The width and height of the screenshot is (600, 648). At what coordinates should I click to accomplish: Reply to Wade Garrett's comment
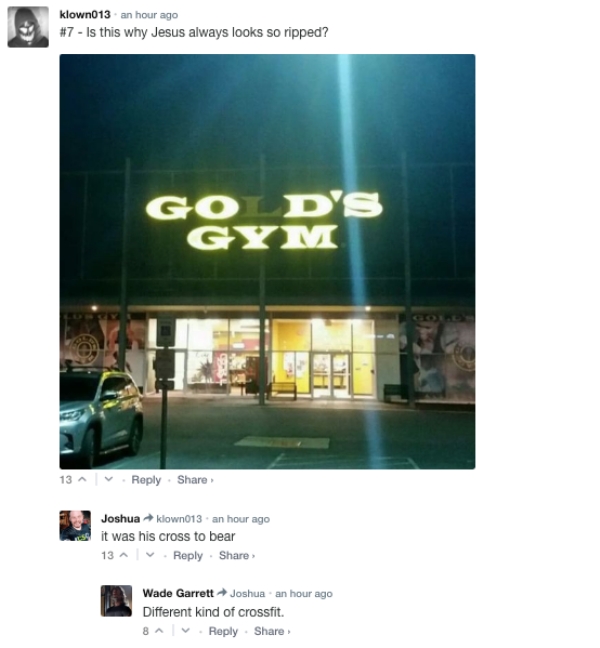pyautogui.click(x=223, y=631)
